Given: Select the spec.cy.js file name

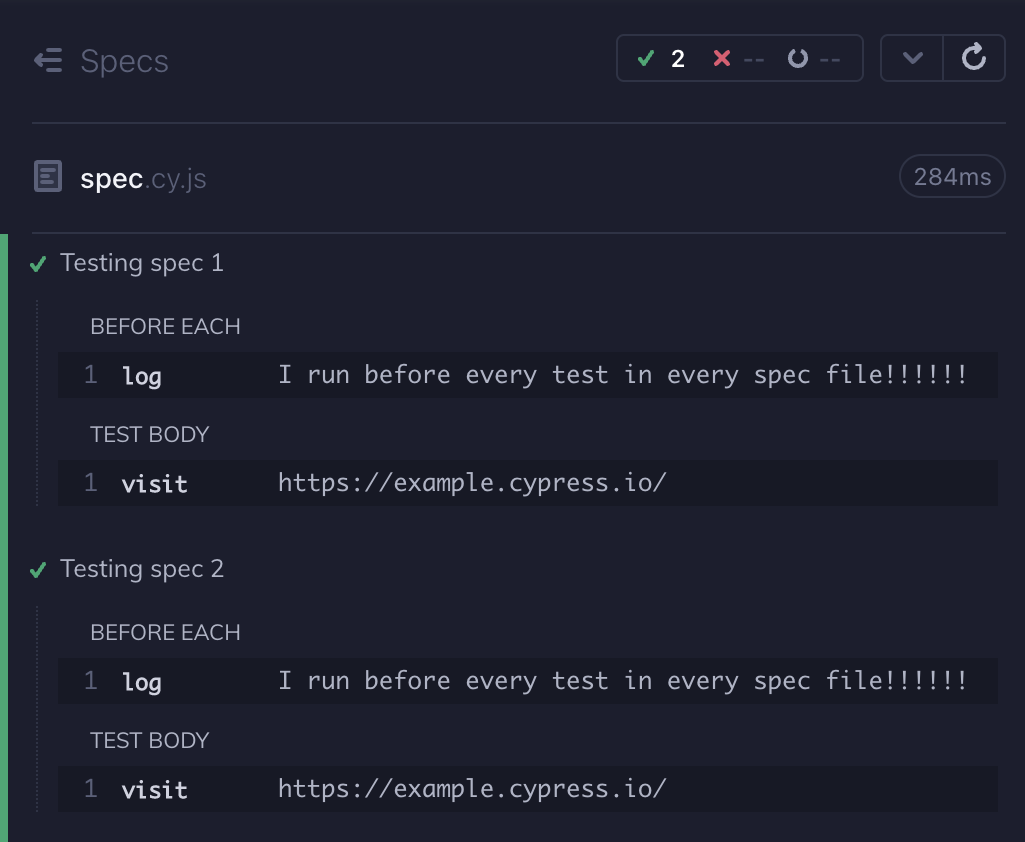Looking at the screenshot, I should (x=142, y=177).
